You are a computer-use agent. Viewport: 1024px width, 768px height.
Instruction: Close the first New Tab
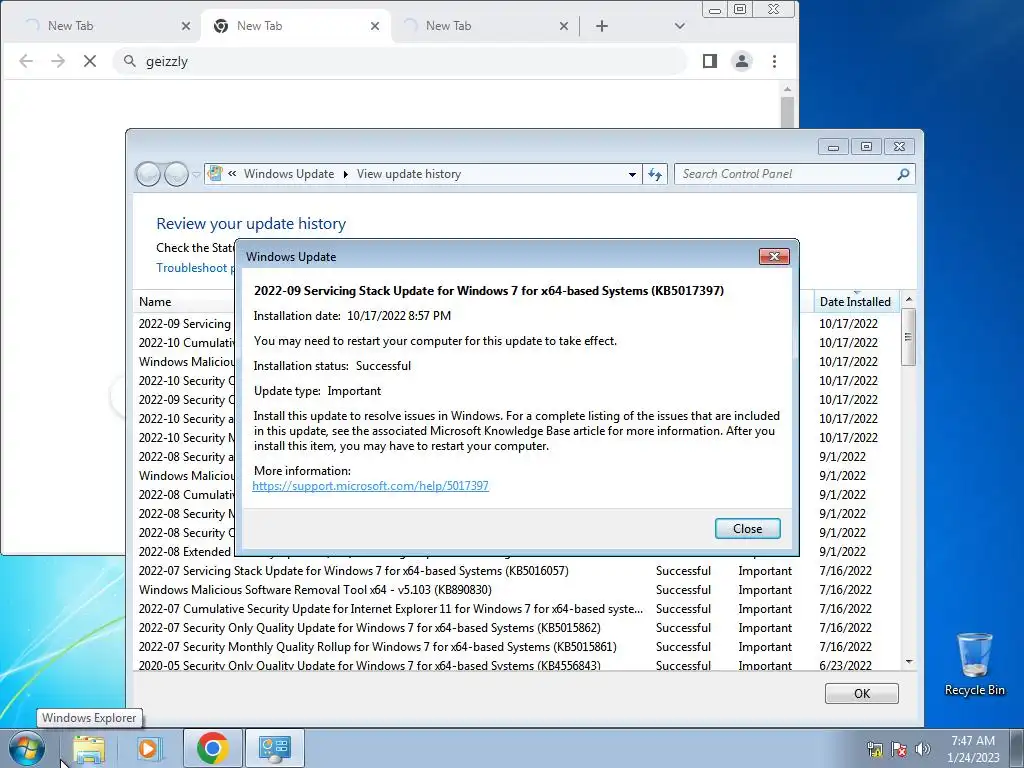(x=186, y=26)
